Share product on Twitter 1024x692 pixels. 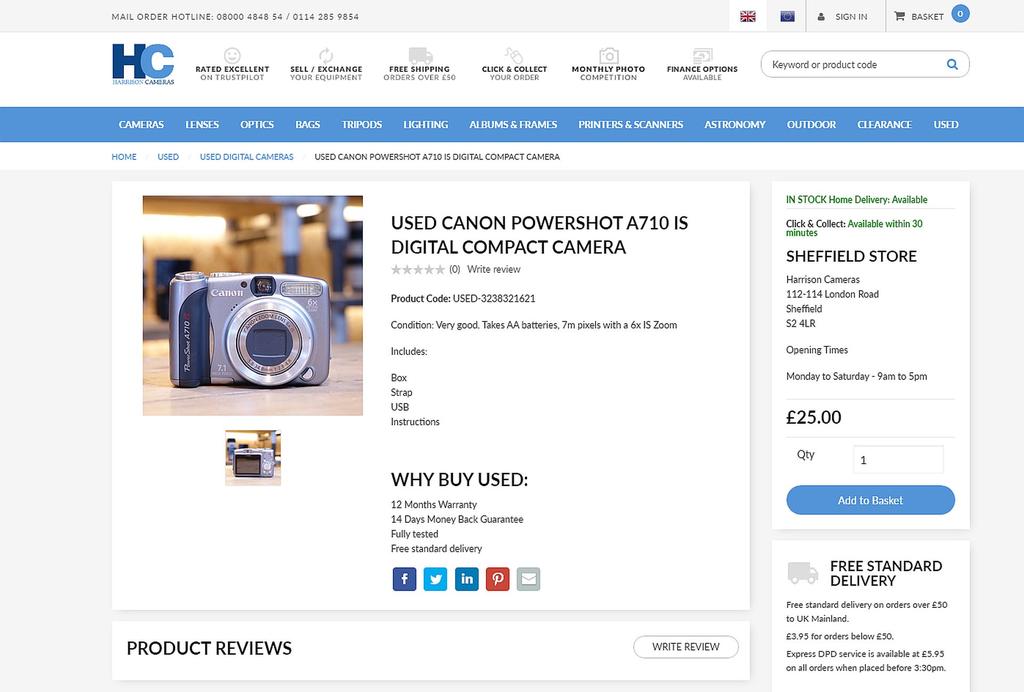click(435, 579)
